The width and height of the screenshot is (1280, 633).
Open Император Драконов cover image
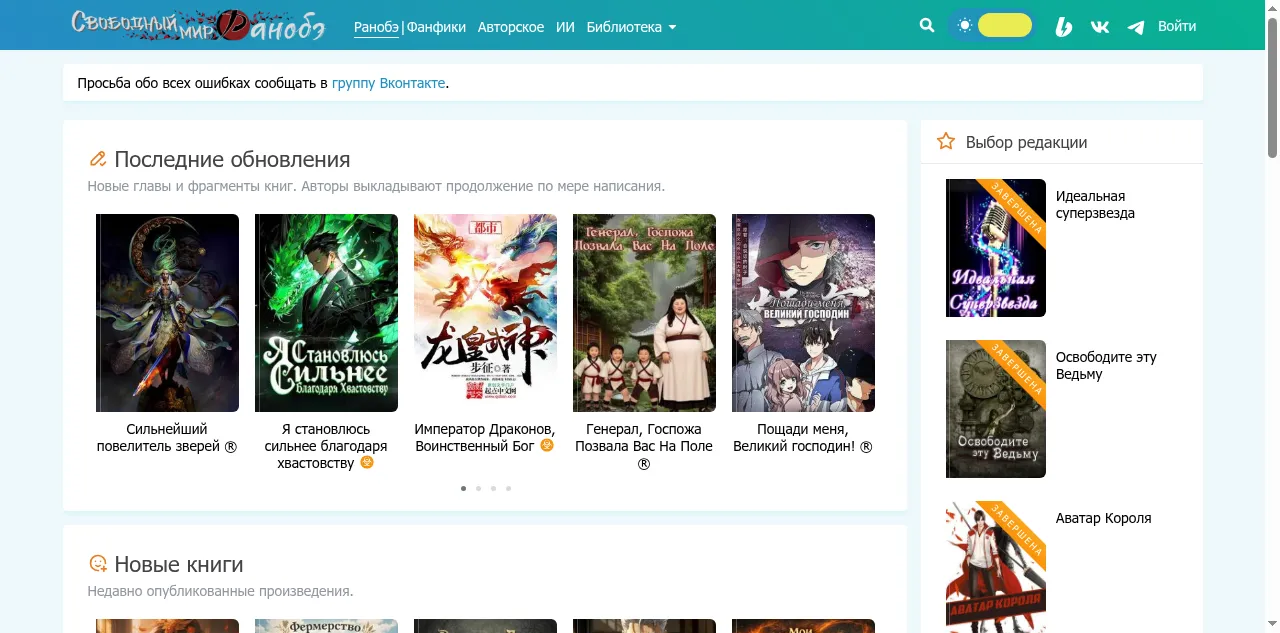point(485,313)
